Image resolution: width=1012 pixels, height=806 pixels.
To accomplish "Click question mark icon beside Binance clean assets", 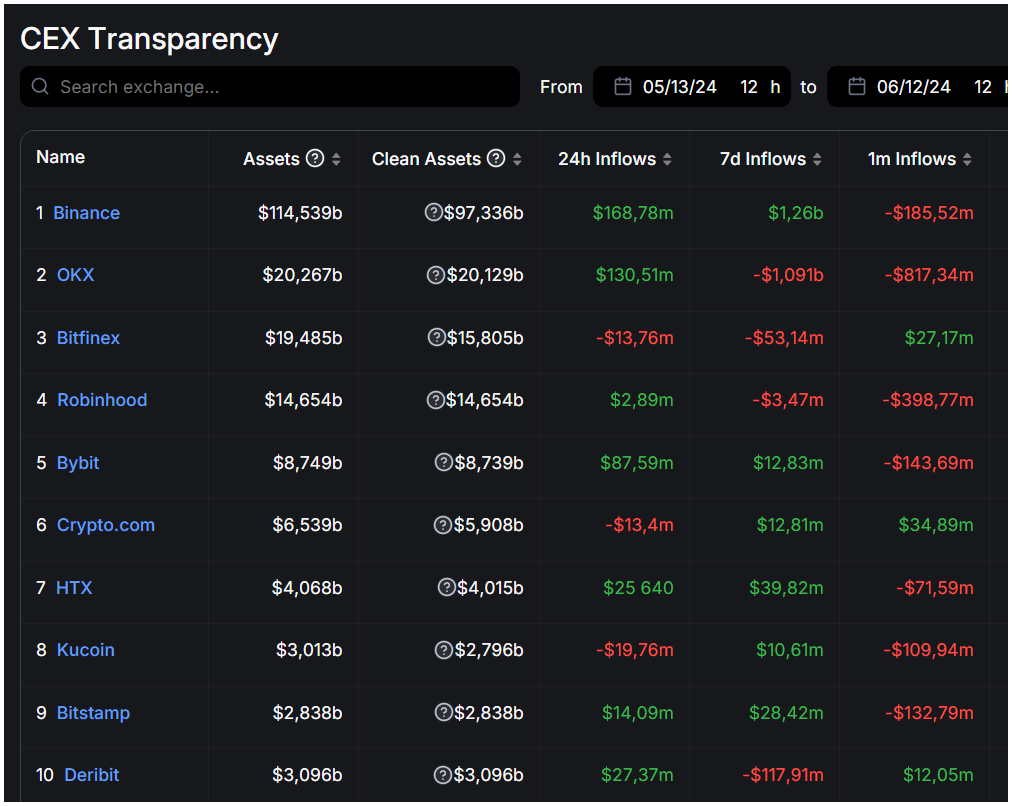I will [x=433, y=212].
